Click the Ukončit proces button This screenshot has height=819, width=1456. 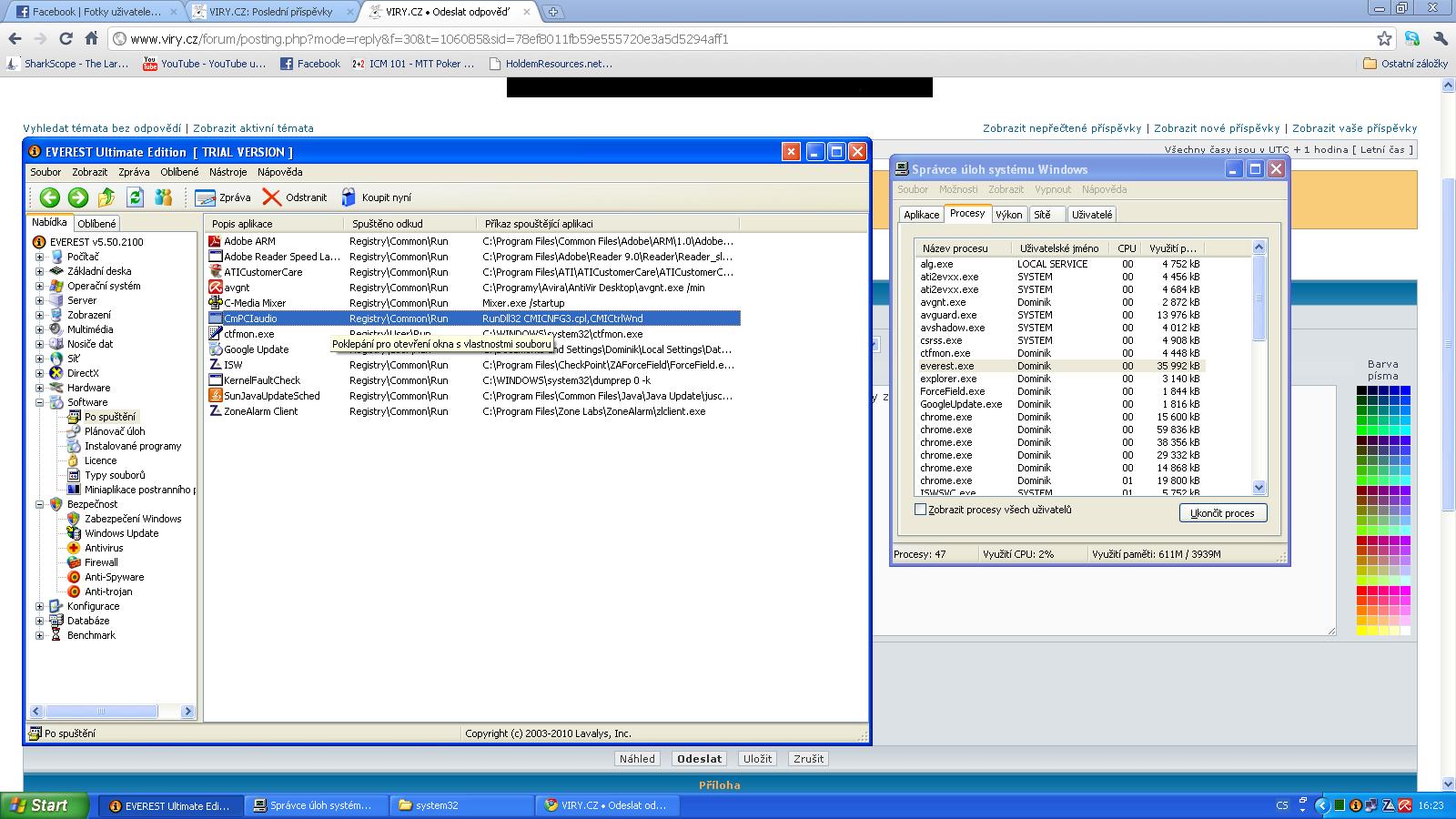pyautogui.click(x=1222, y=513)
